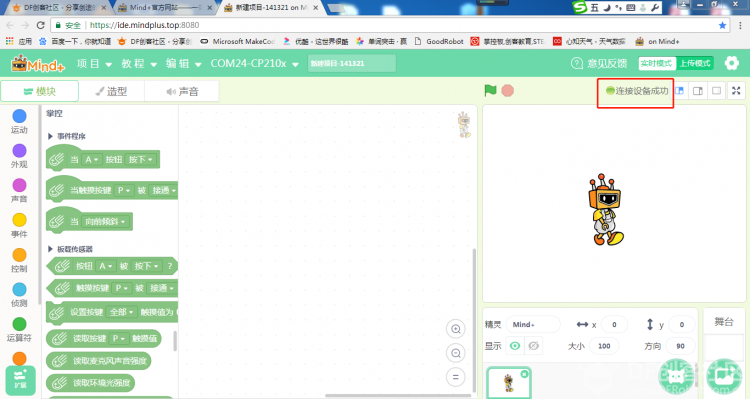Screen dimensions: 750x399
Task: Select the 运算符 operators category
Action: [x=19, y=330]
